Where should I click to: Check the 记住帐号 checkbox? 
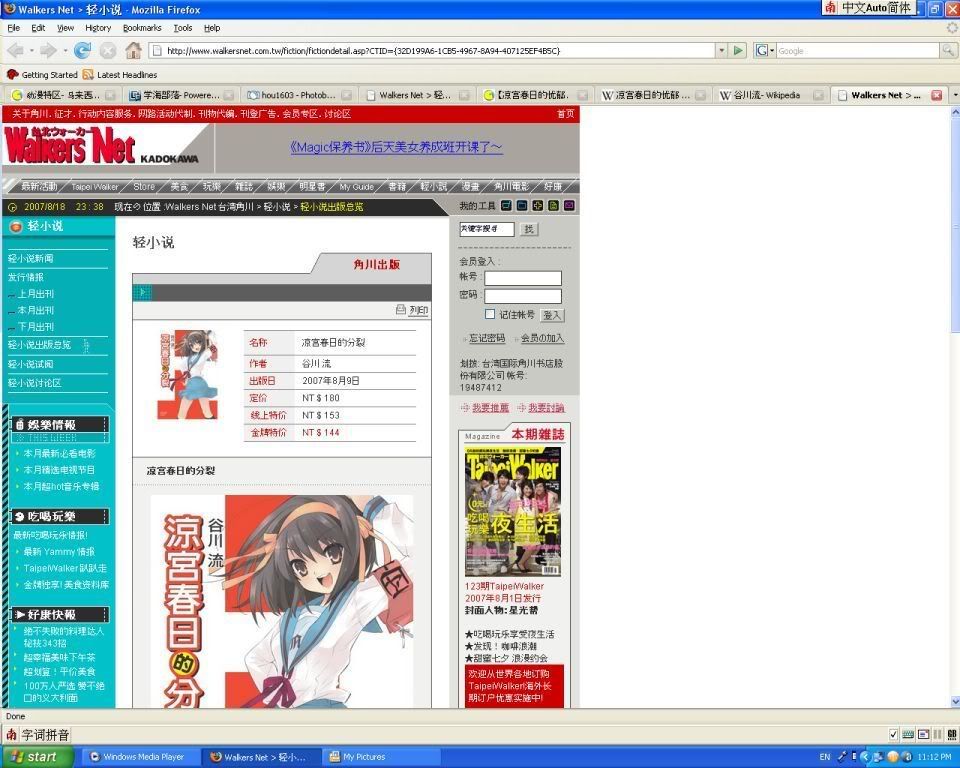pos(490,314)
